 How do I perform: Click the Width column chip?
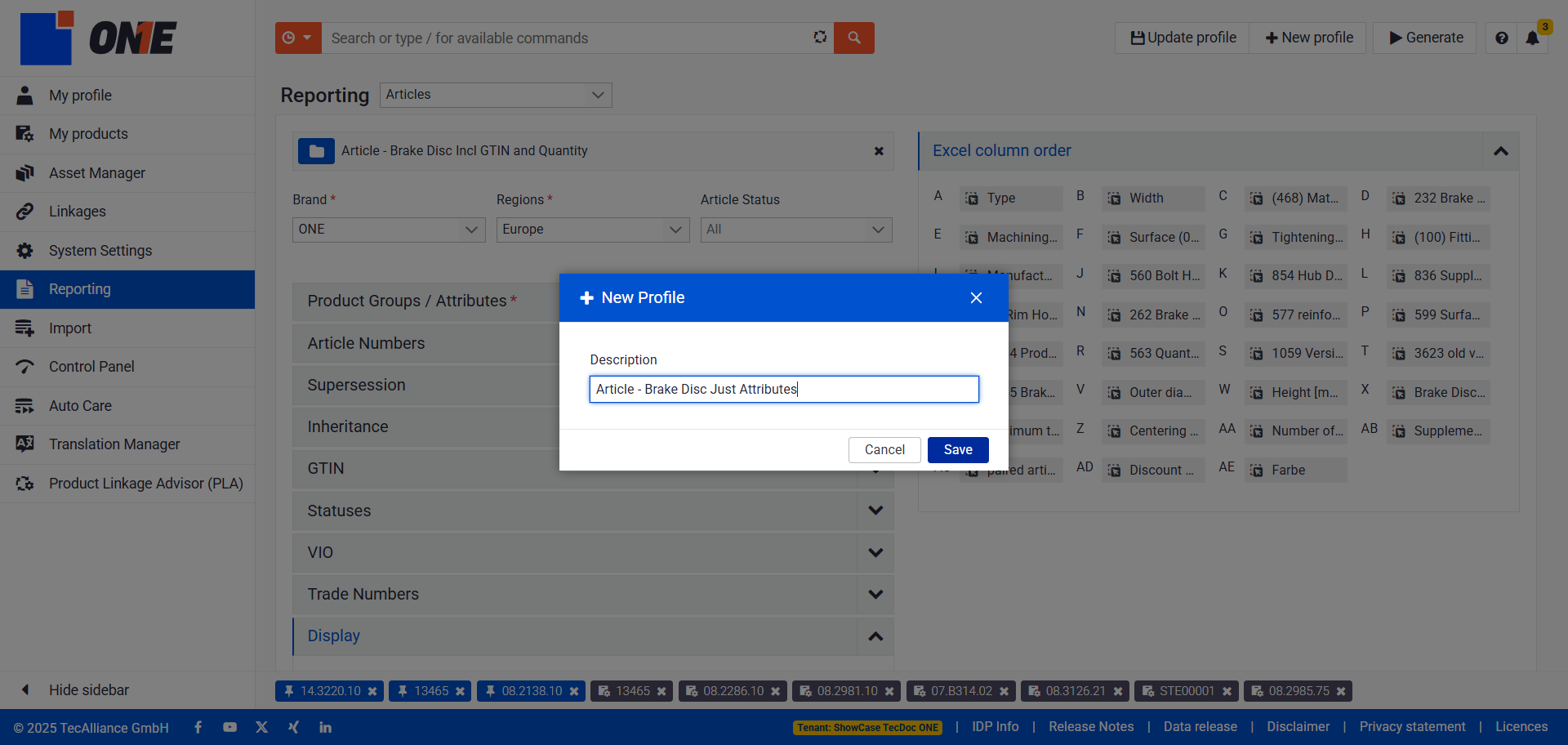[x=1153, y=199]
